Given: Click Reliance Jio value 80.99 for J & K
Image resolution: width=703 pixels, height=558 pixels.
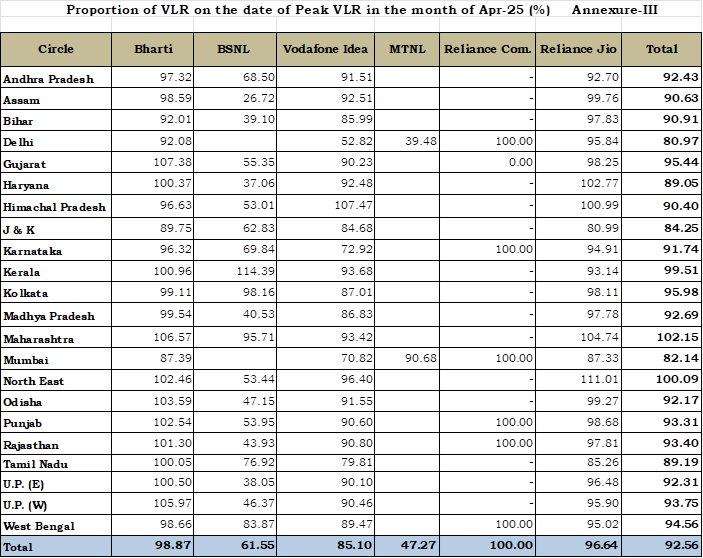Looking at the screenshot, I should click(603, 228).
